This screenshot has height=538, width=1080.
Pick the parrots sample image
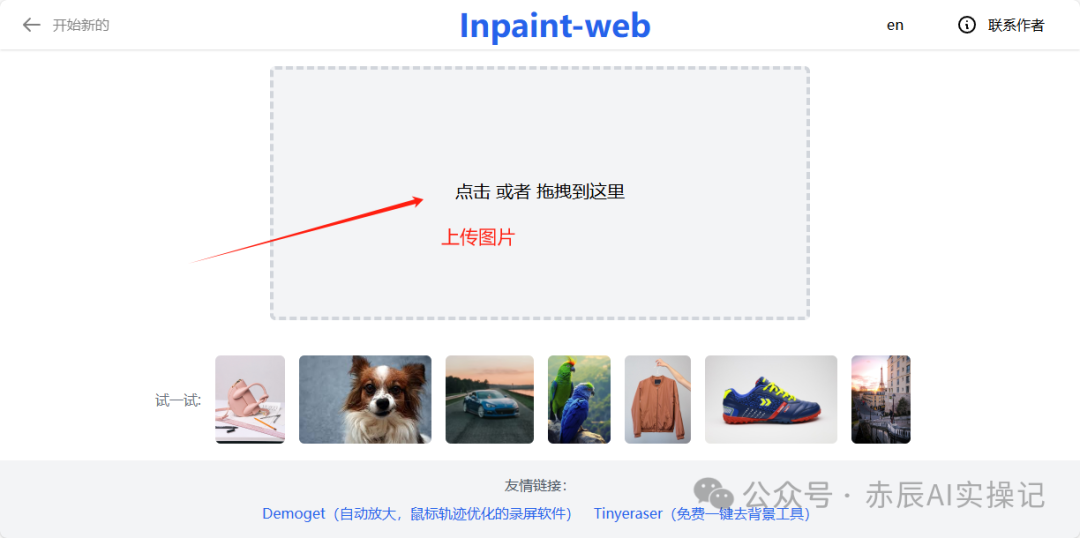pos(579,400)
